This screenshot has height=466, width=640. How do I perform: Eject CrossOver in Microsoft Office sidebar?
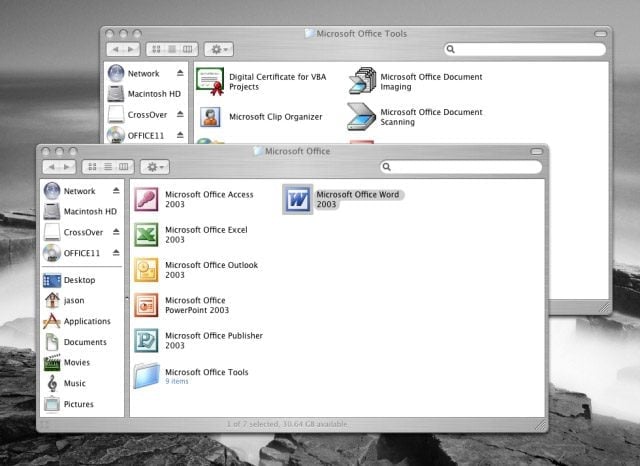(x=116, y=232)
